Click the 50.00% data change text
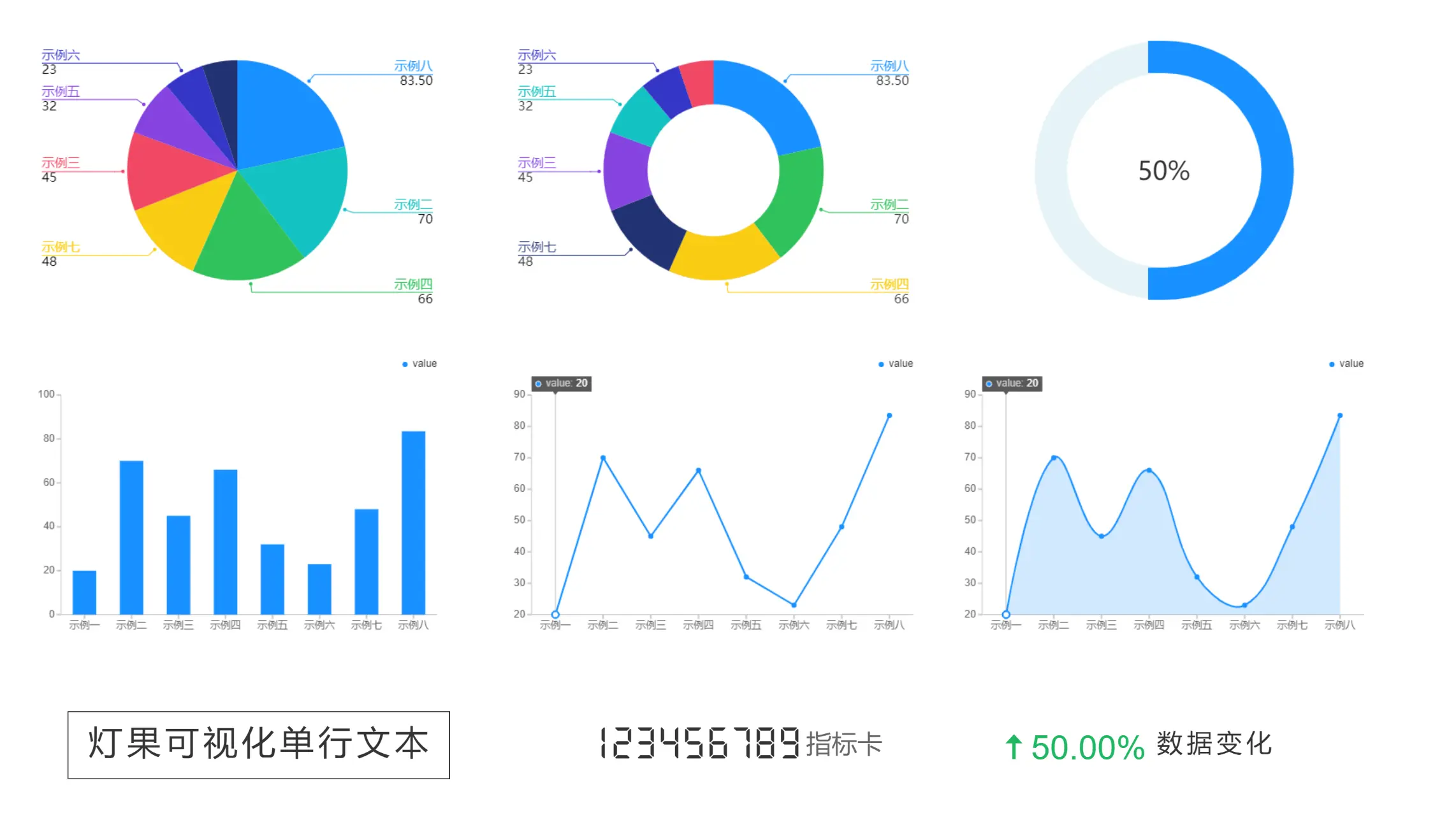The width and height of the screenshot is (1456, 820). click(1088, 747)
